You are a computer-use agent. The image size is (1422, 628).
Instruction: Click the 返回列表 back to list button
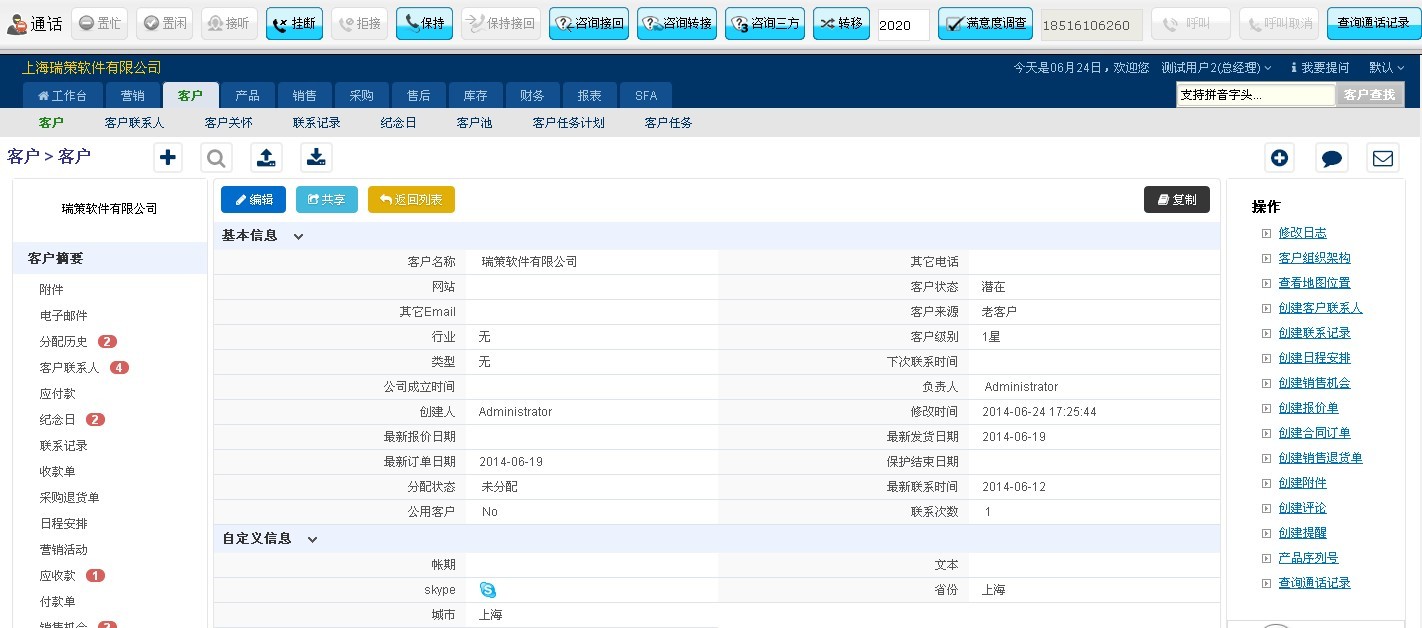point(411,200)
